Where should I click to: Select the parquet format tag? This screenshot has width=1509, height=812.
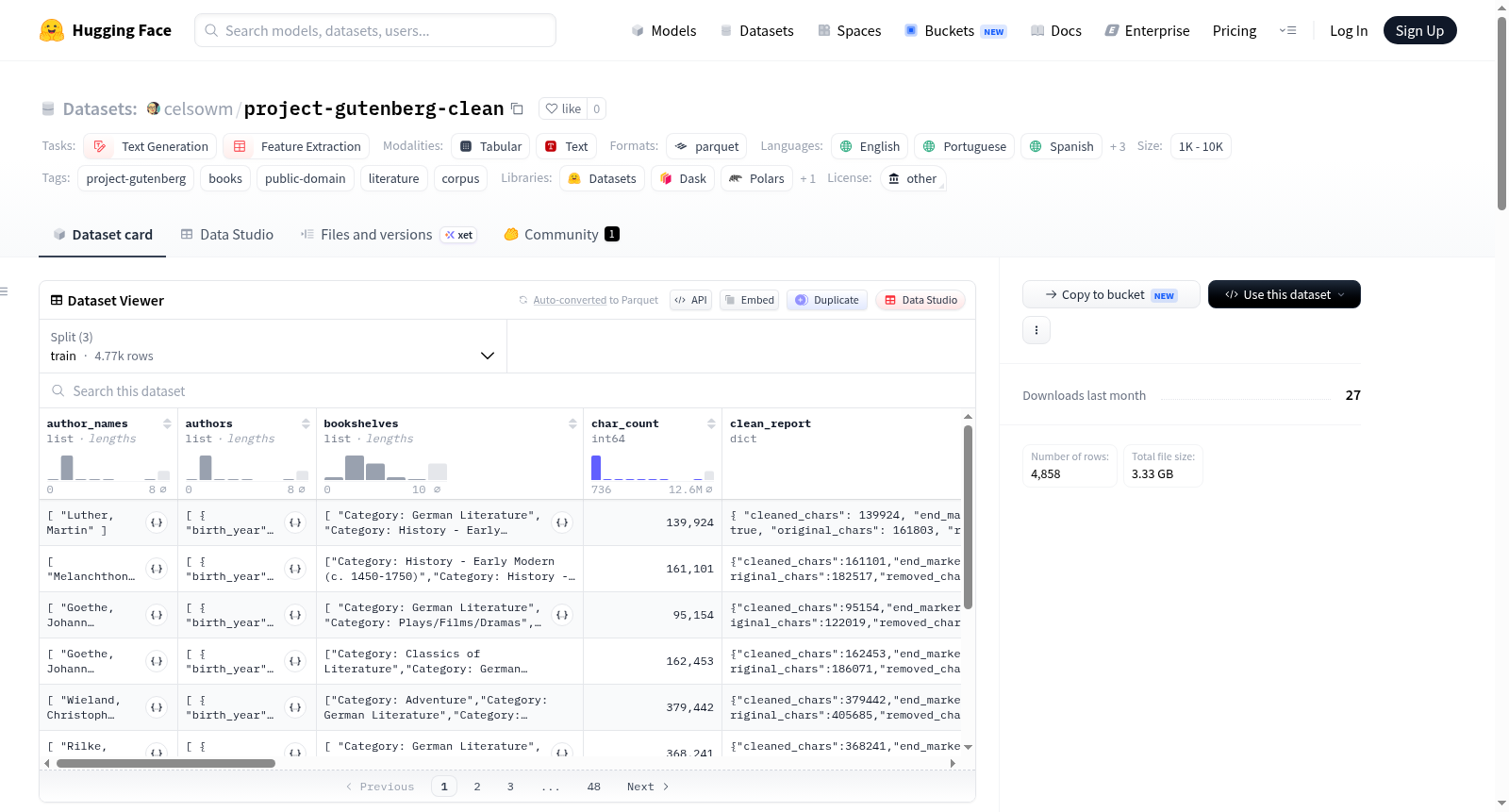(706, 146)
